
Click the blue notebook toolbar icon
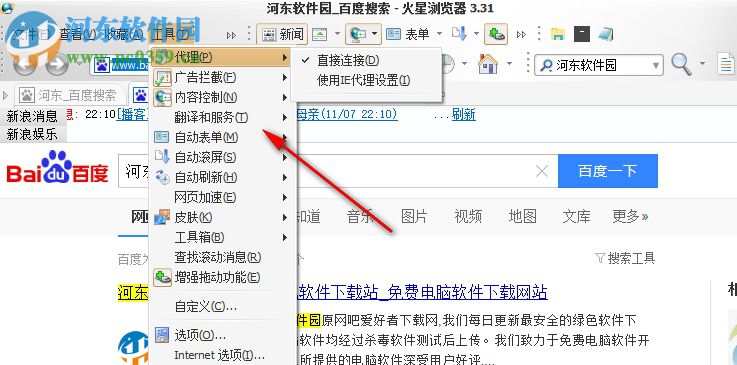[x=605, y=34]
